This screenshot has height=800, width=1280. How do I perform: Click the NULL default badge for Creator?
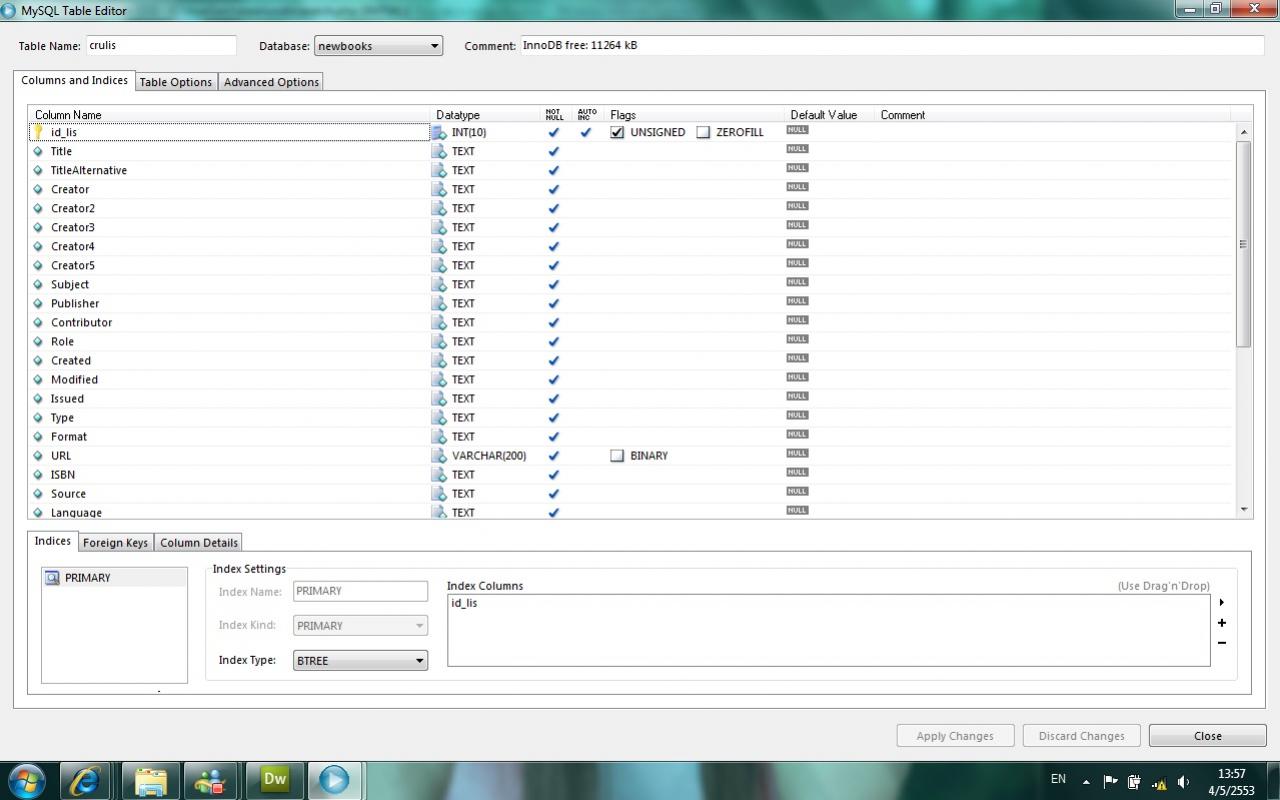pos(797,187)
